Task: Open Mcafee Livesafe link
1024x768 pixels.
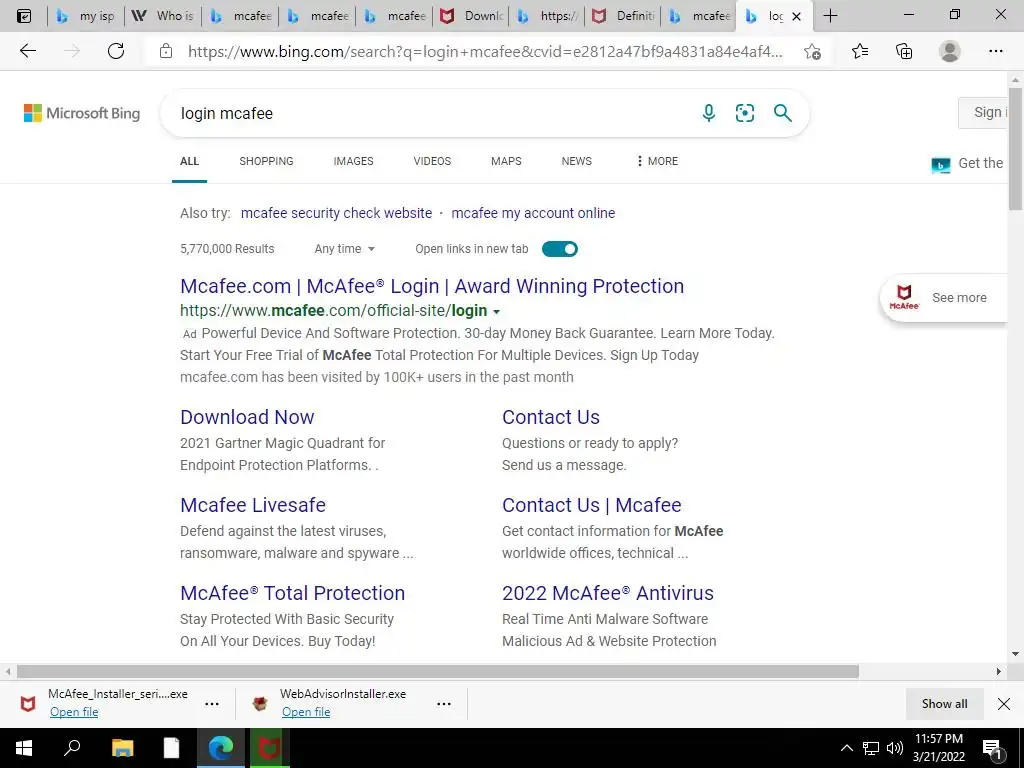Action: (x=253, y=505)
